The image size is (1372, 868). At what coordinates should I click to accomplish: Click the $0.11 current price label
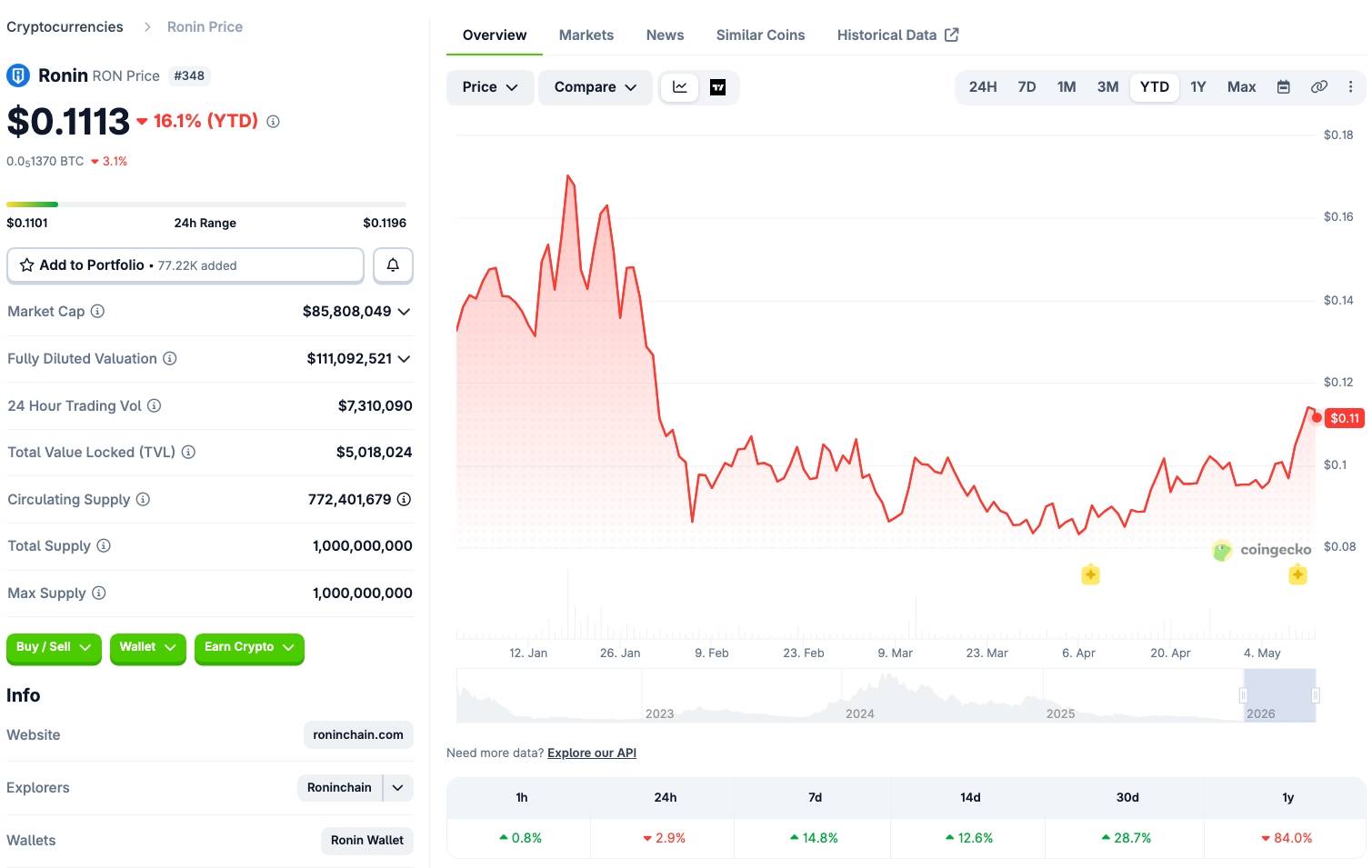[x=1345, y=418]
